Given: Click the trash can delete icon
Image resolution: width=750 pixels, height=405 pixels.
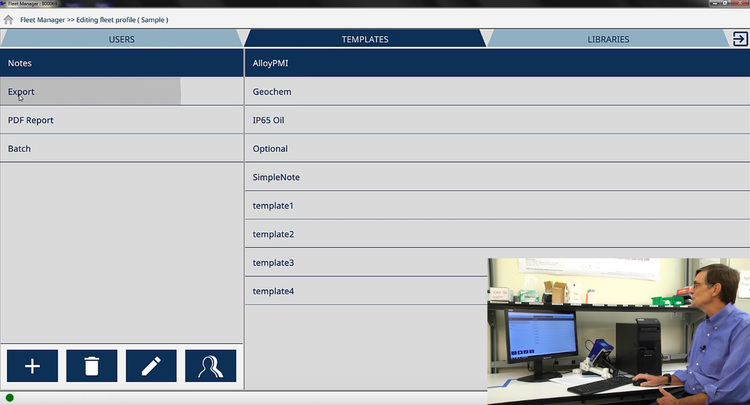Looking at the screenshot, I should point(92,366).
